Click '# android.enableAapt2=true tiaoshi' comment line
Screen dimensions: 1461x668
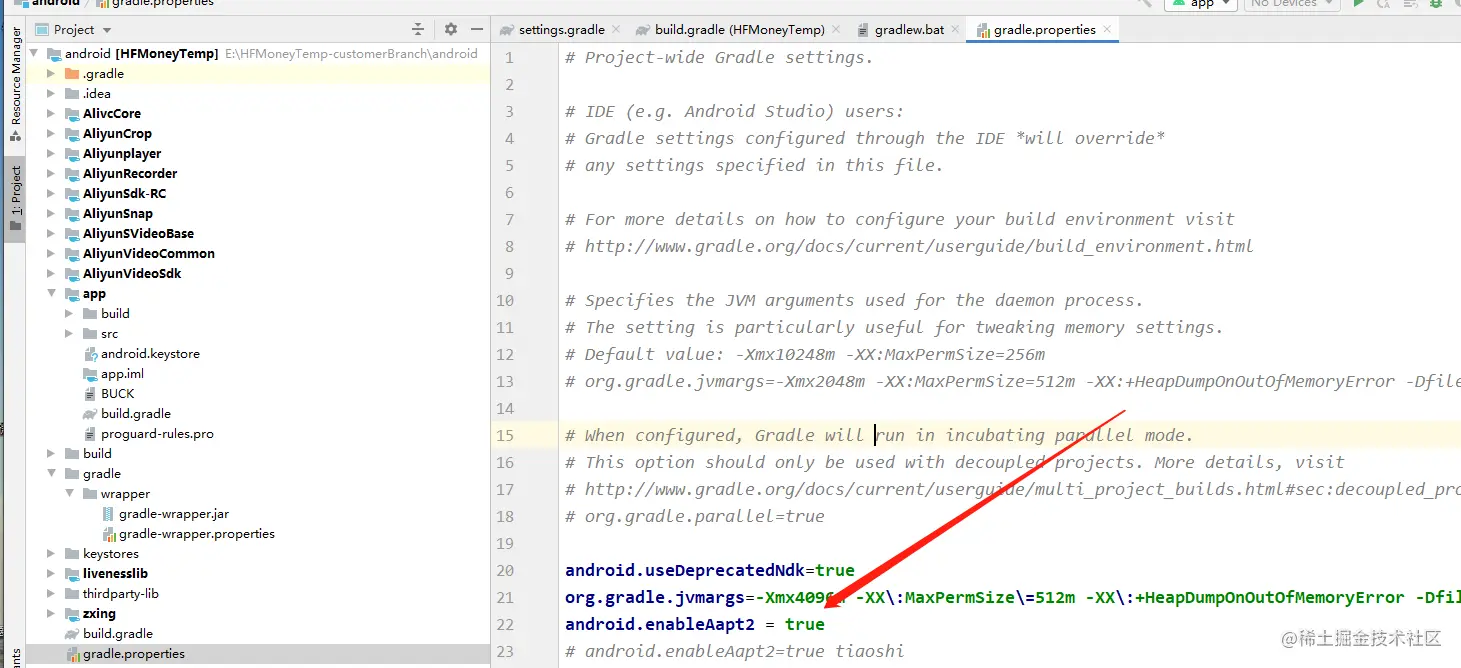click(734, 651)
